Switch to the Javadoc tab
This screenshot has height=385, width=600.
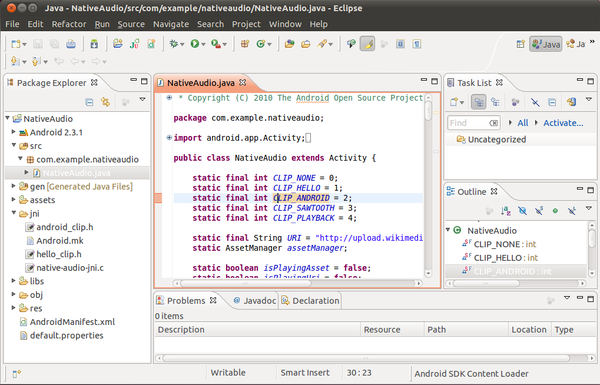pos(255,301)
